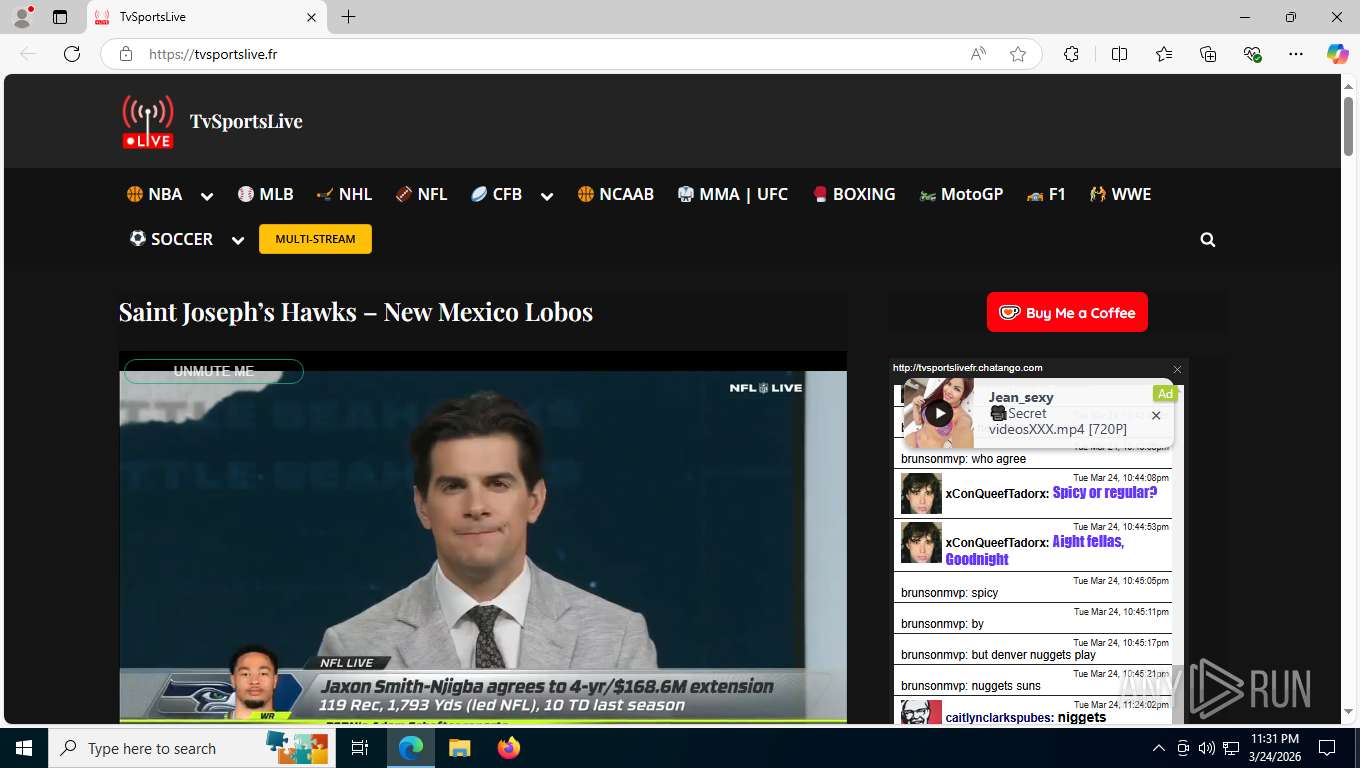Open the NCAAB menu item

click(x=616, y=194)
